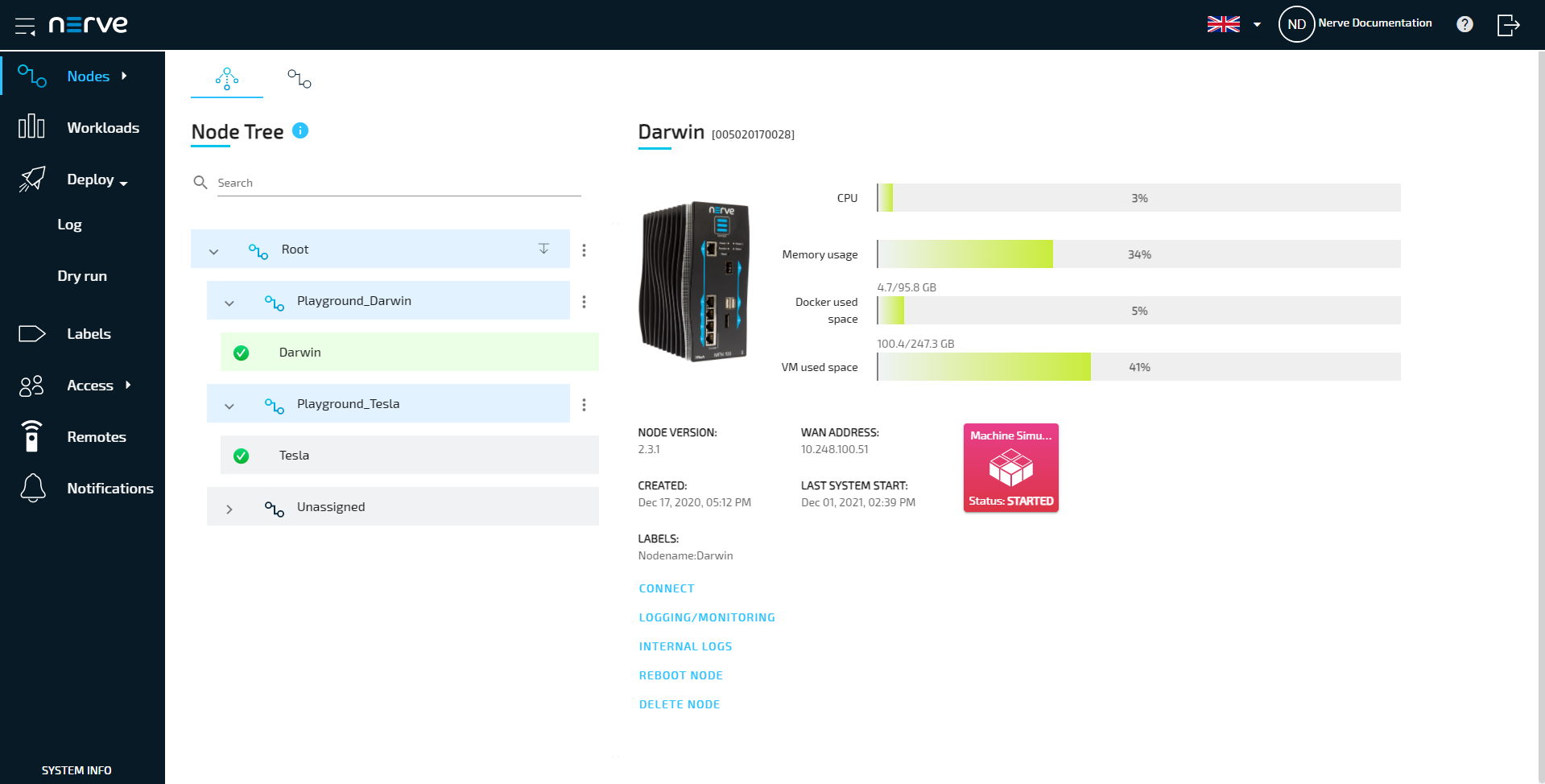Click Playground_Tesla's three-dot options menu
1545x784 pixels.
[x=584, y=405]
